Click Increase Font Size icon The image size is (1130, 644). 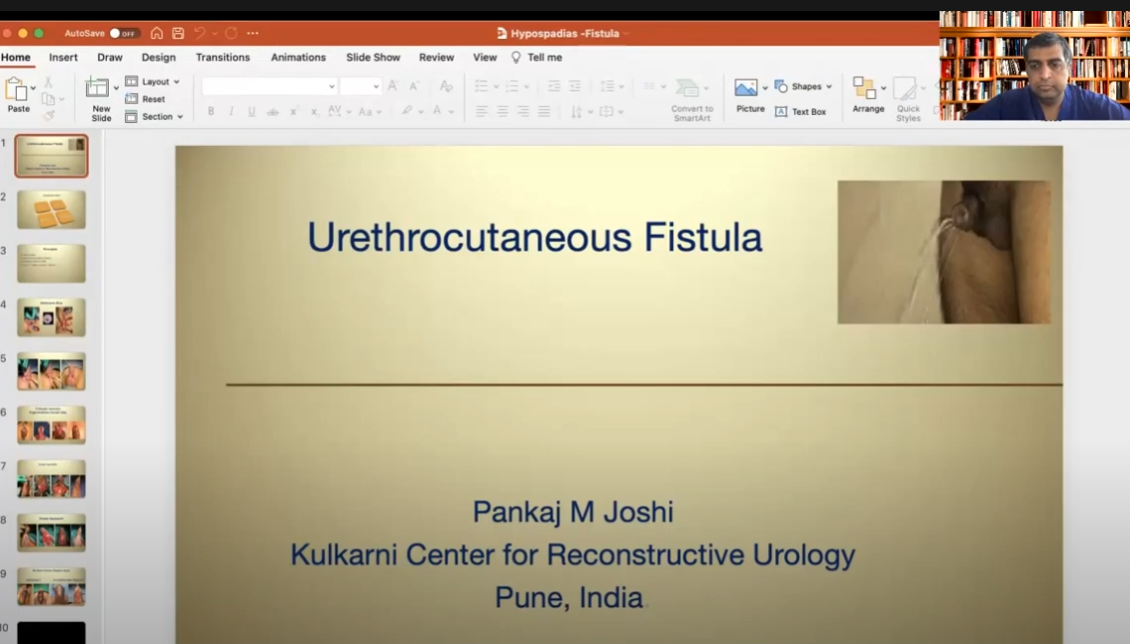pos(393,86)
